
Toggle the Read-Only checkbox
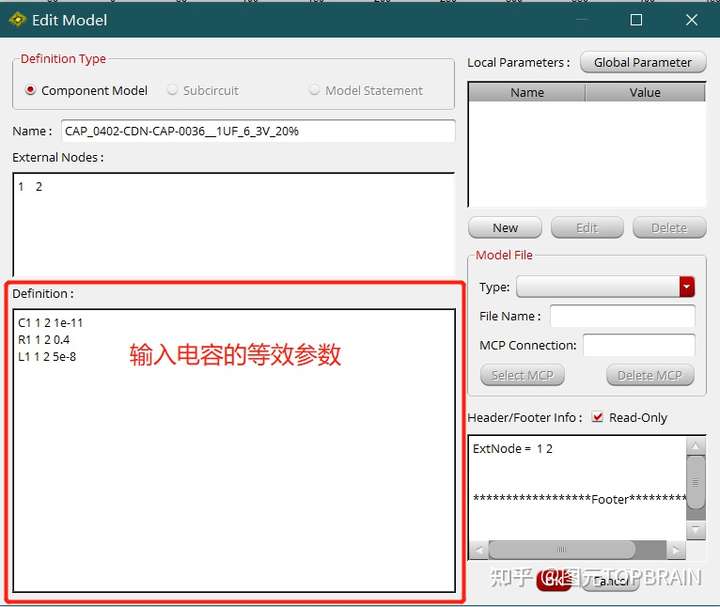(x=597, y=417)
